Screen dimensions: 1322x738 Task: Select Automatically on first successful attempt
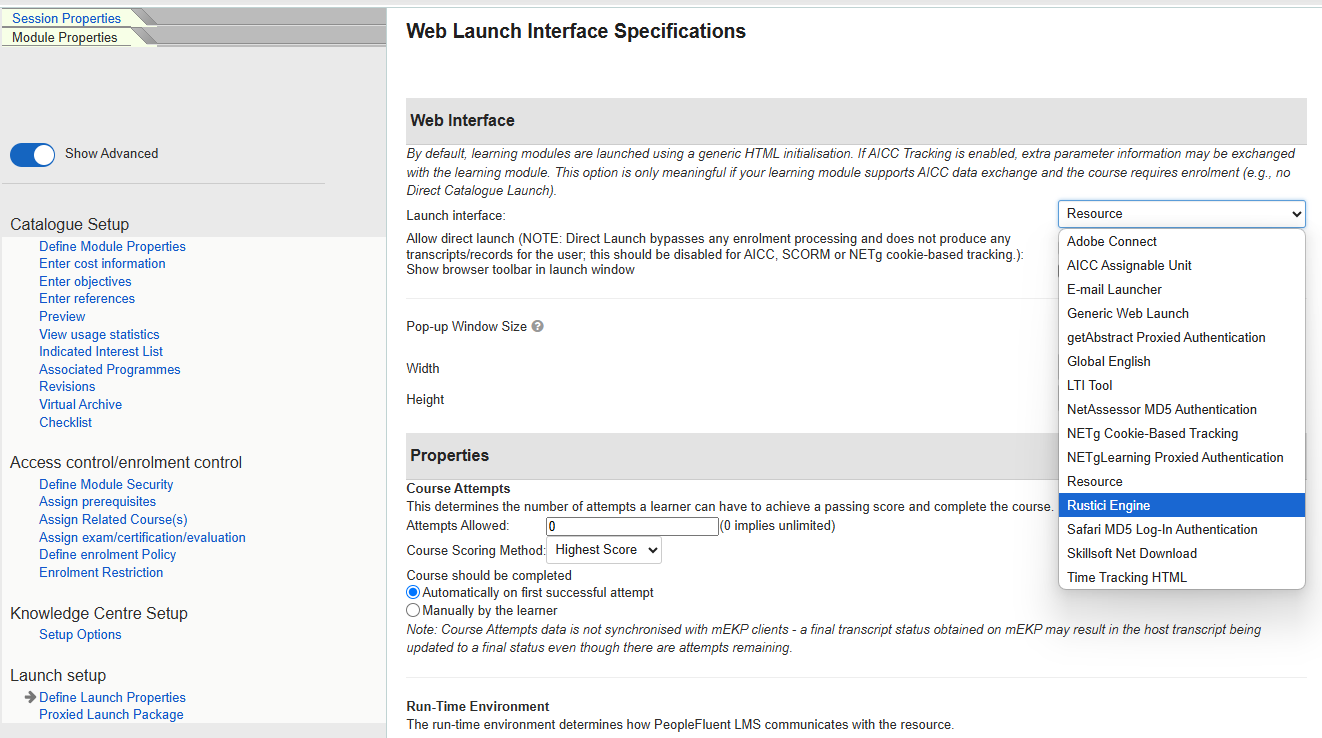[413, 593]
